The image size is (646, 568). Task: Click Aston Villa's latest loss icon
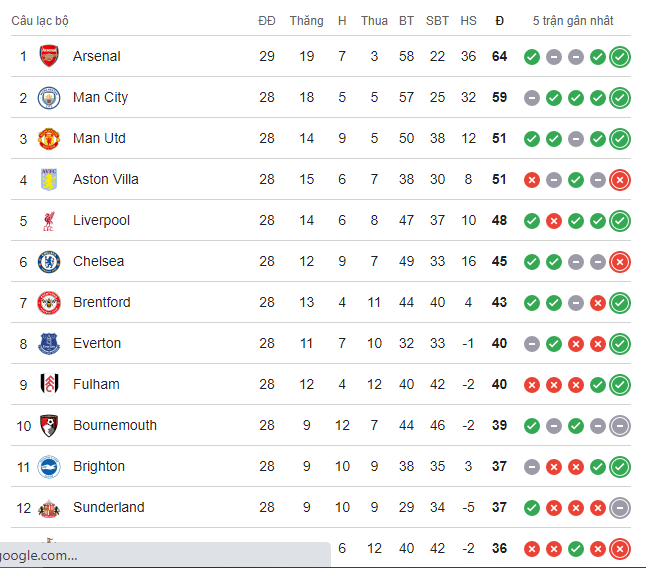(620, 180)
